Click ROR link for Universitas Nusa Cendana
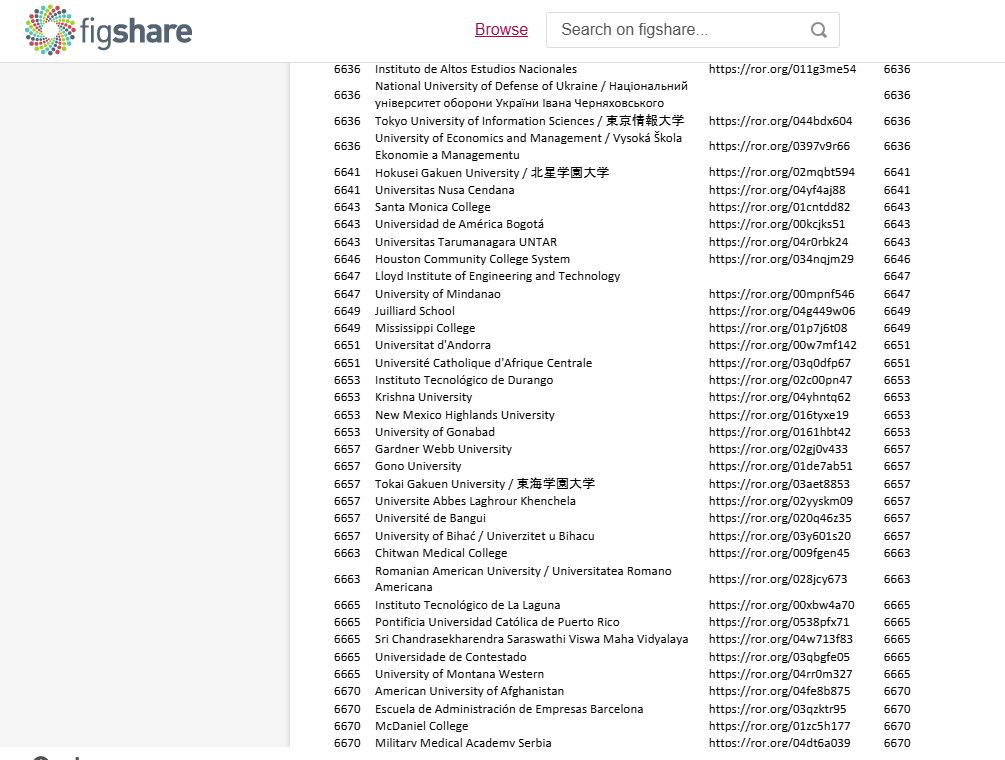1005x760 pixels. (x=777, y=190)
